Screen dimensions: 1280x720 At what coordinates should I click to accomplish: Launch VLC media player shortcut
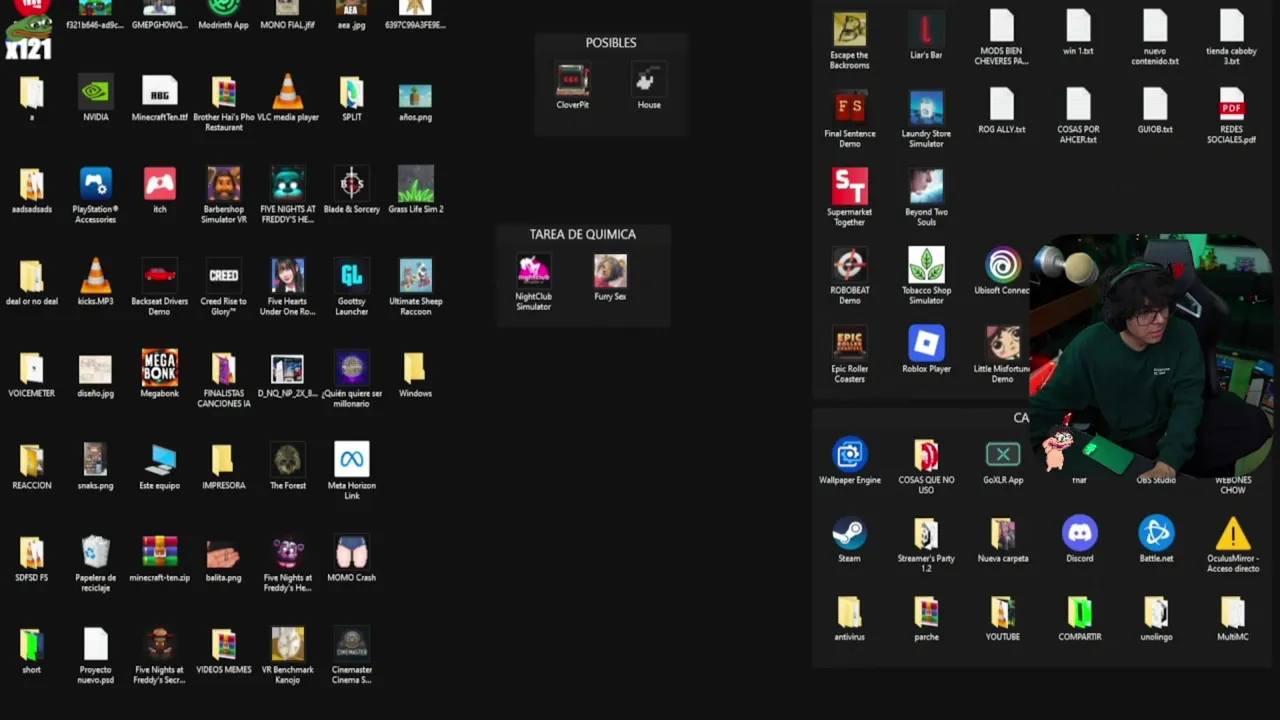288,94
